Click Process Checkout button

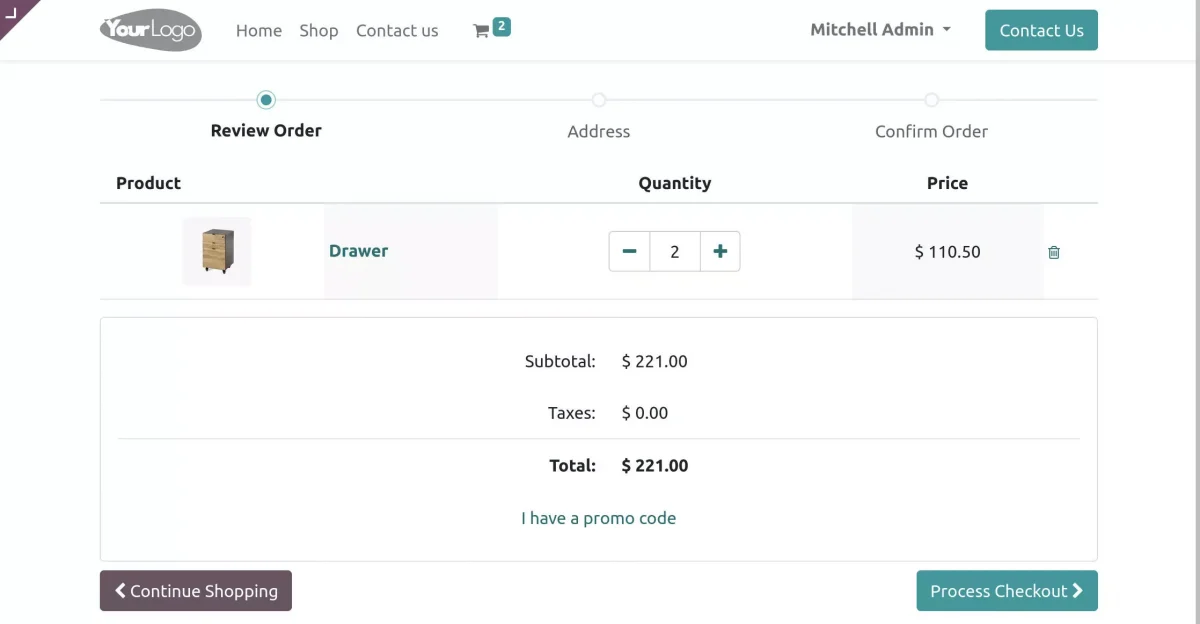click(x=1006, y=591)
